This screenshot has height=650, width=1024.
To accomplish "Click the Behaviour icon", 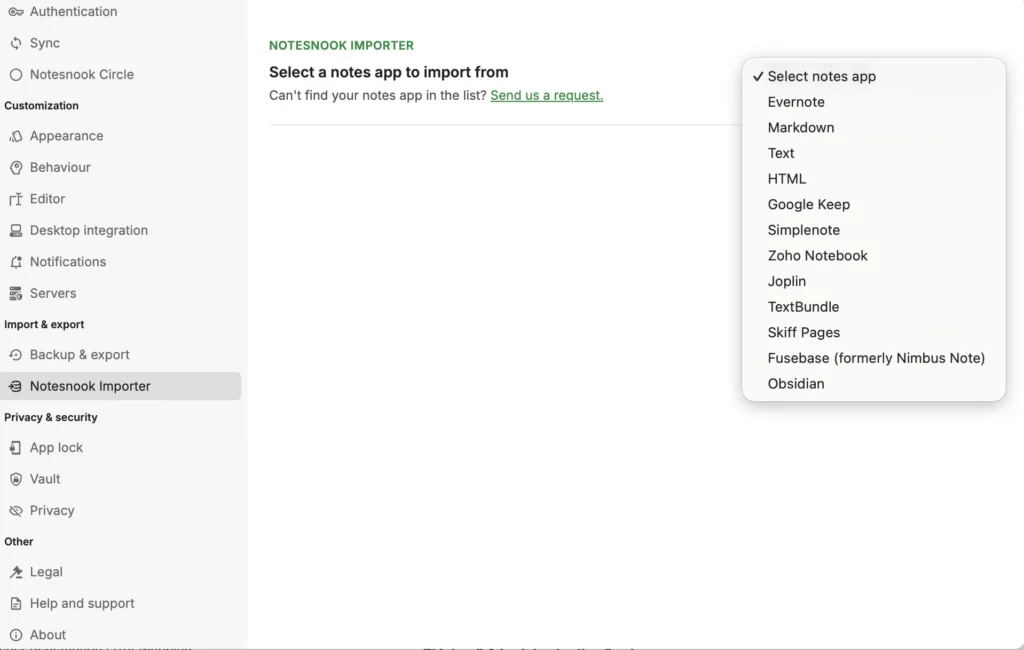I will (16, 167).
